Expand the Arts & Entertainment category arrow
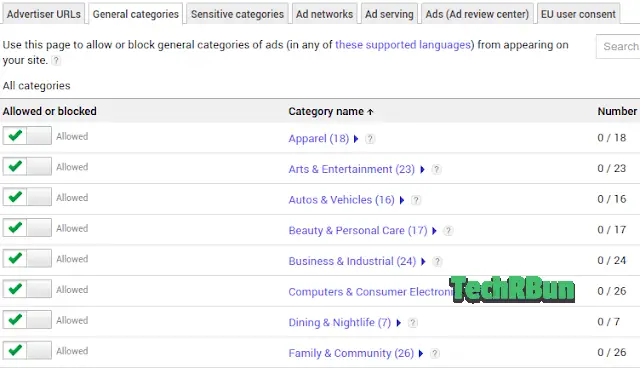The height and width of the screenshot is (368, 640). click(422, 169)
